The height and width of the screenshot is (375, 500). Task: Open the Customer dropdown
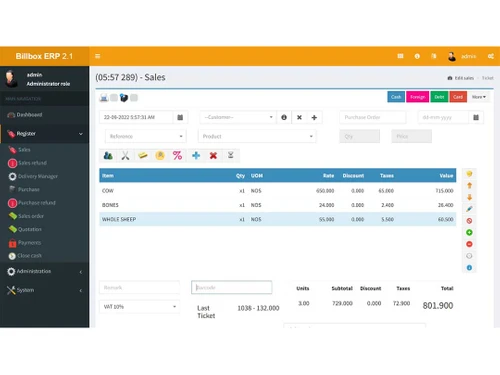[238, 117]
